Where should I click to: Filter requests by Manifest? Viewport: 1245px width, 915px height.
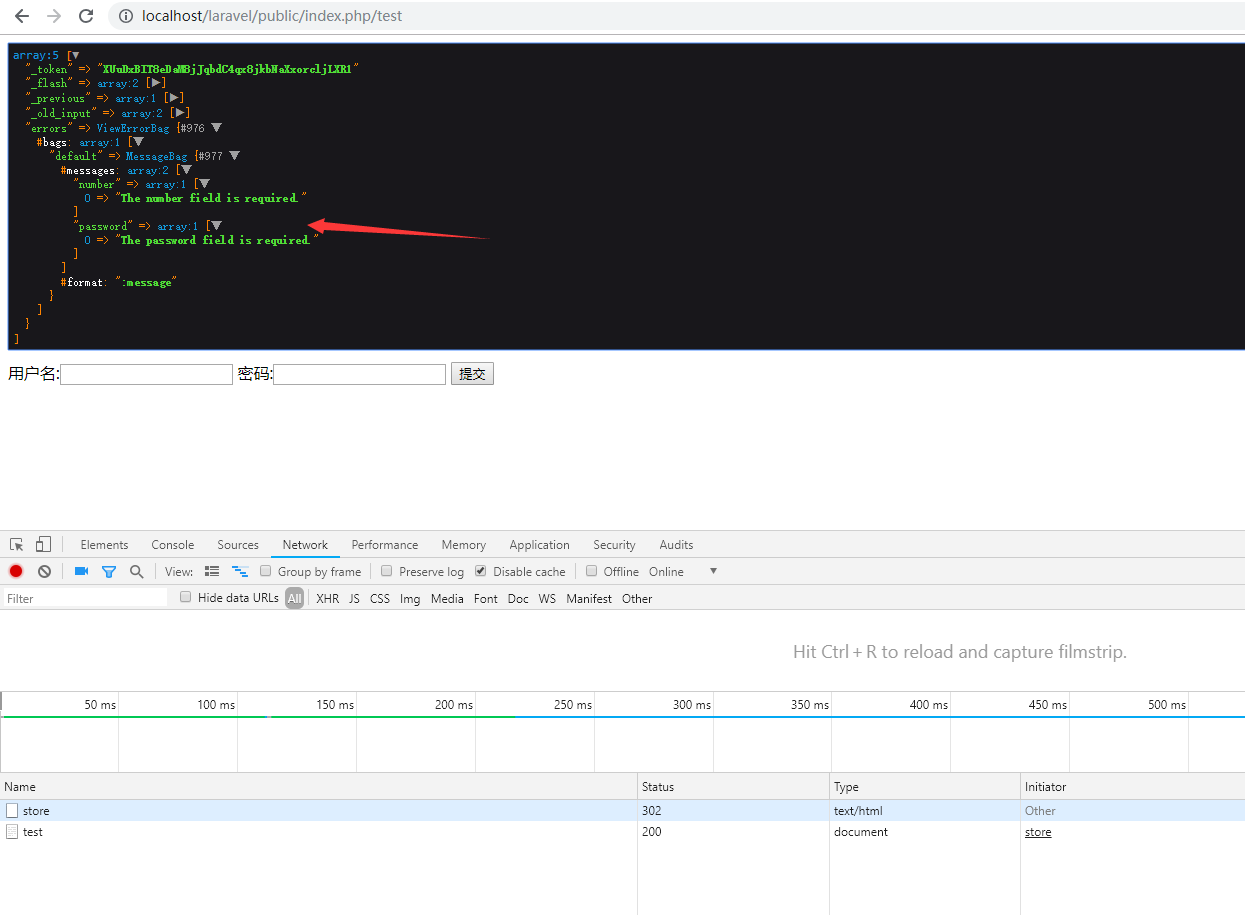(x=589, y=599)
